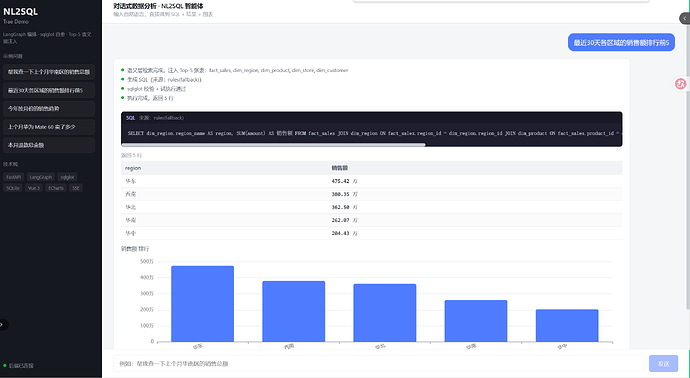Click the sqlglot tech tag
690x378 pixels.
click(x=67, y=177)
